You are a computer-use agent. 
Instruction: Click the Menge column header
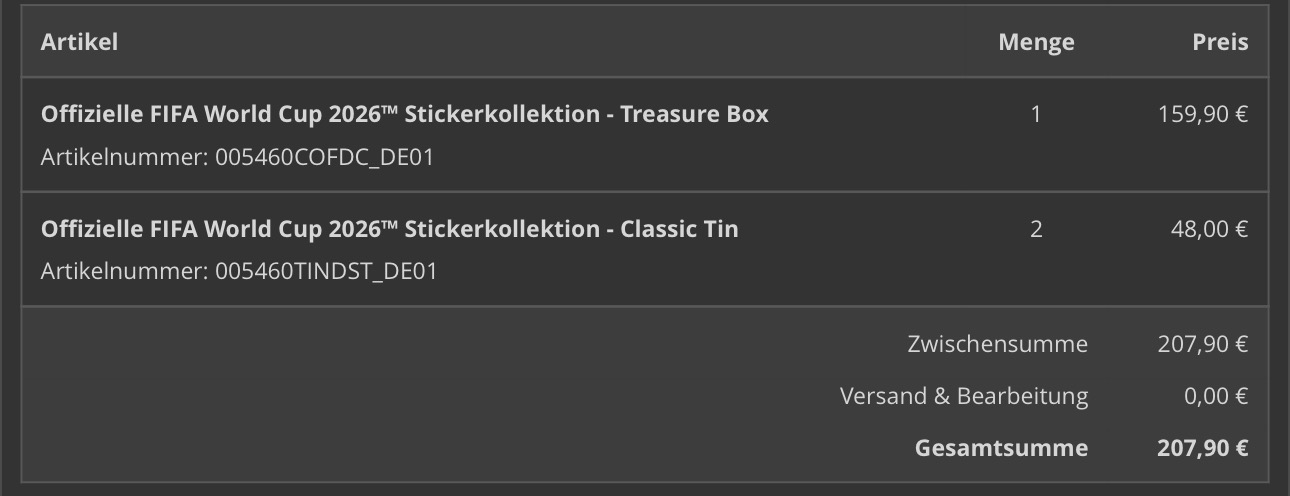pyautogui.click(x=1036, y=42)
